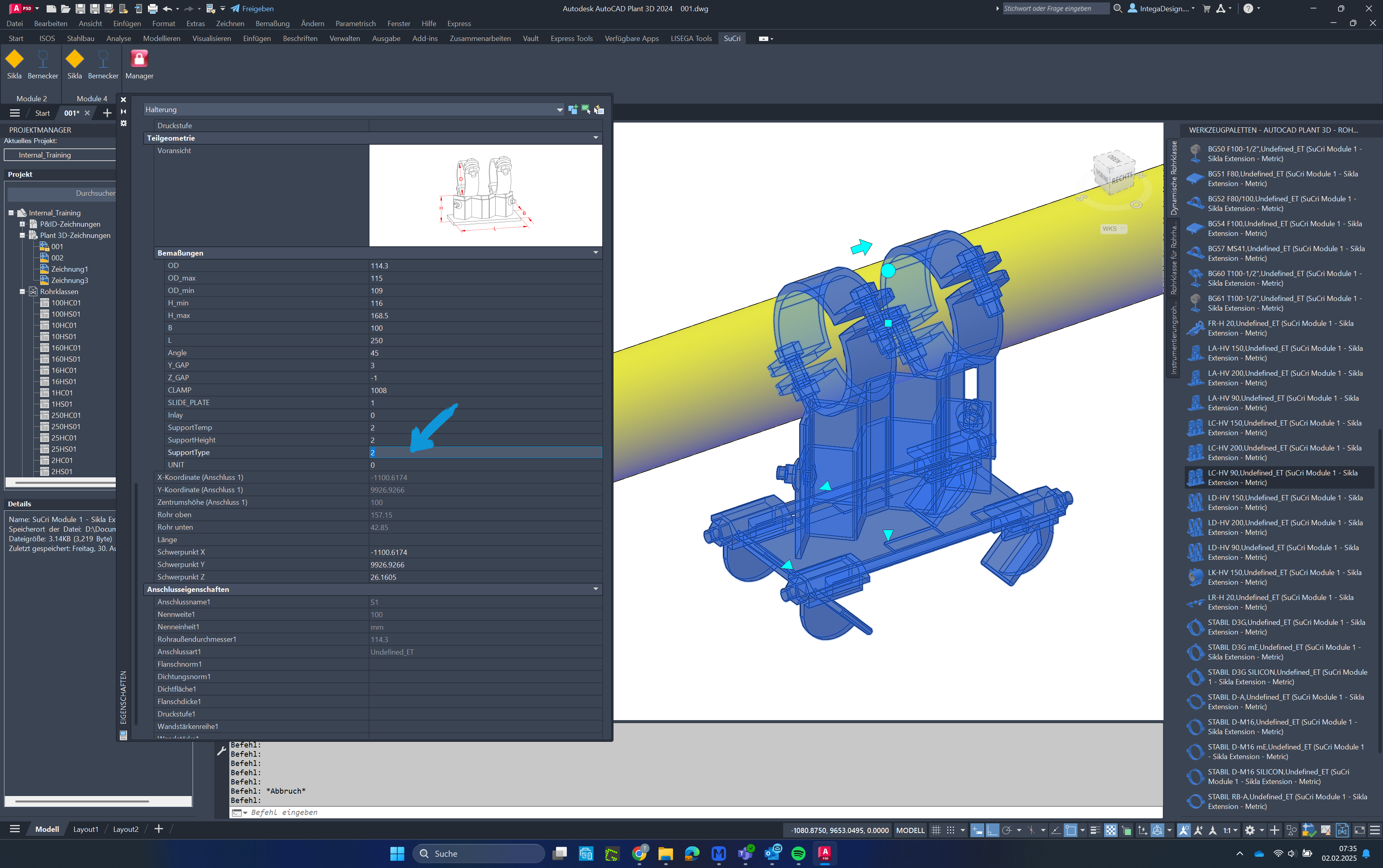The height and width of the screenshot is (868, 1383).
Task: Click the annotation monitor plus icon
Action: click(1274, 830)
